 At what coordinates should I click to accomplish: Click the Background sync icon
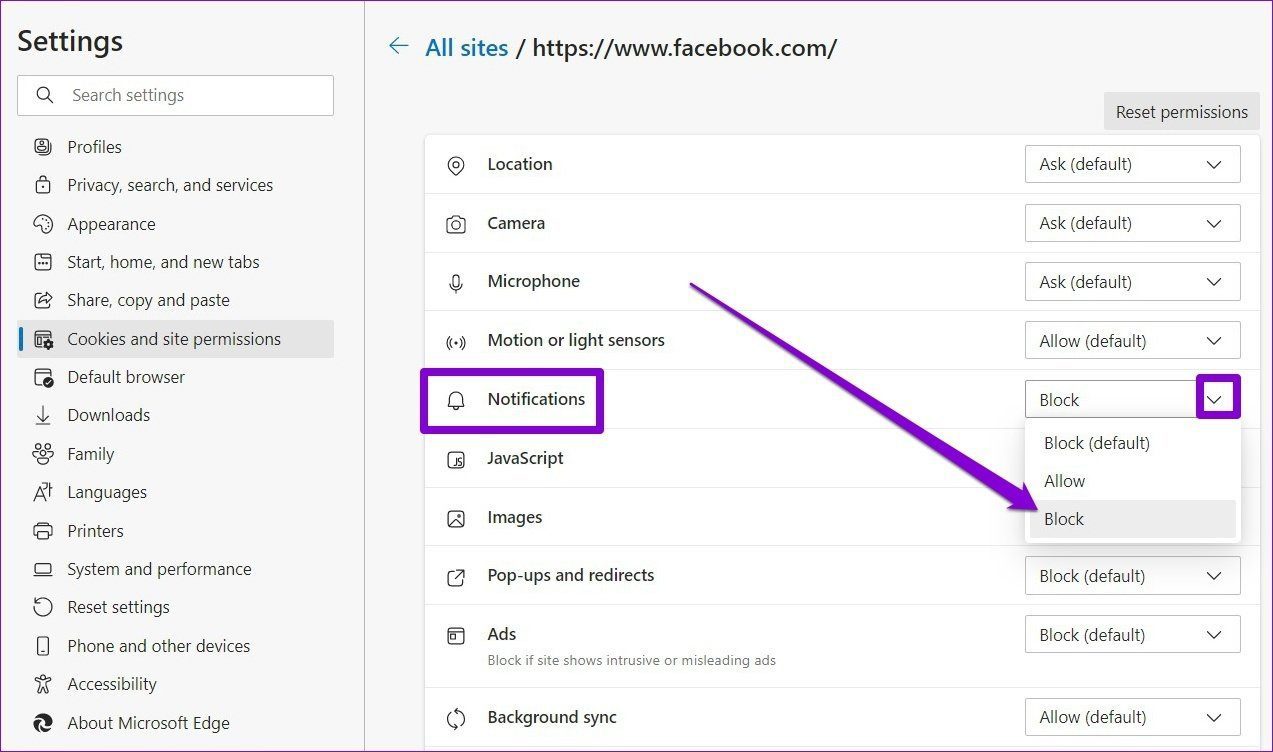click(456, 717)
